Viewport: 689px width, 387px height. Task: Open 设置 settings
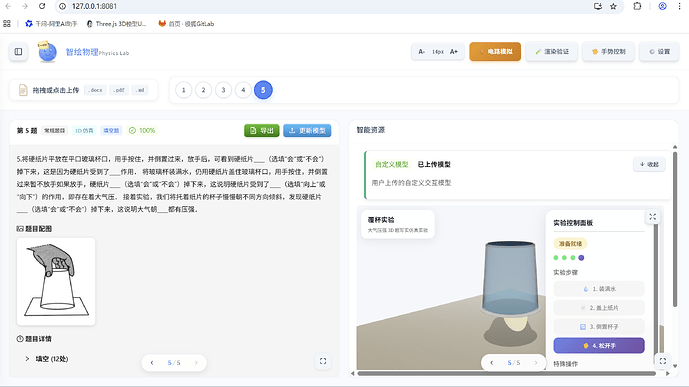659,52
